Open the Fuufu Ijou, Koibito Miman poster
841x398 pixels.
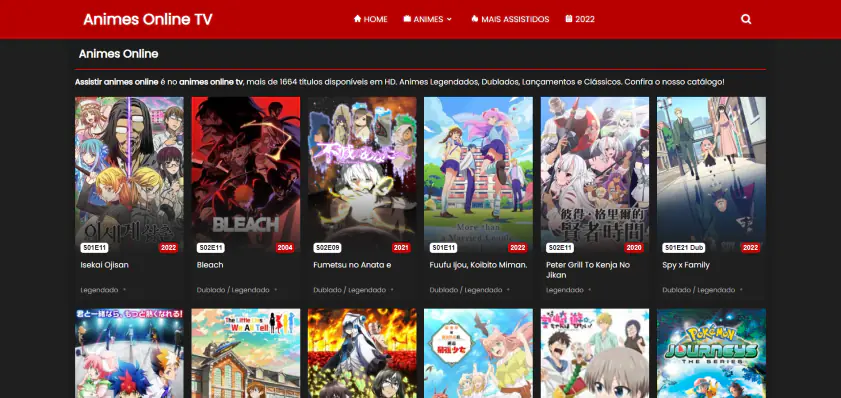478,175
